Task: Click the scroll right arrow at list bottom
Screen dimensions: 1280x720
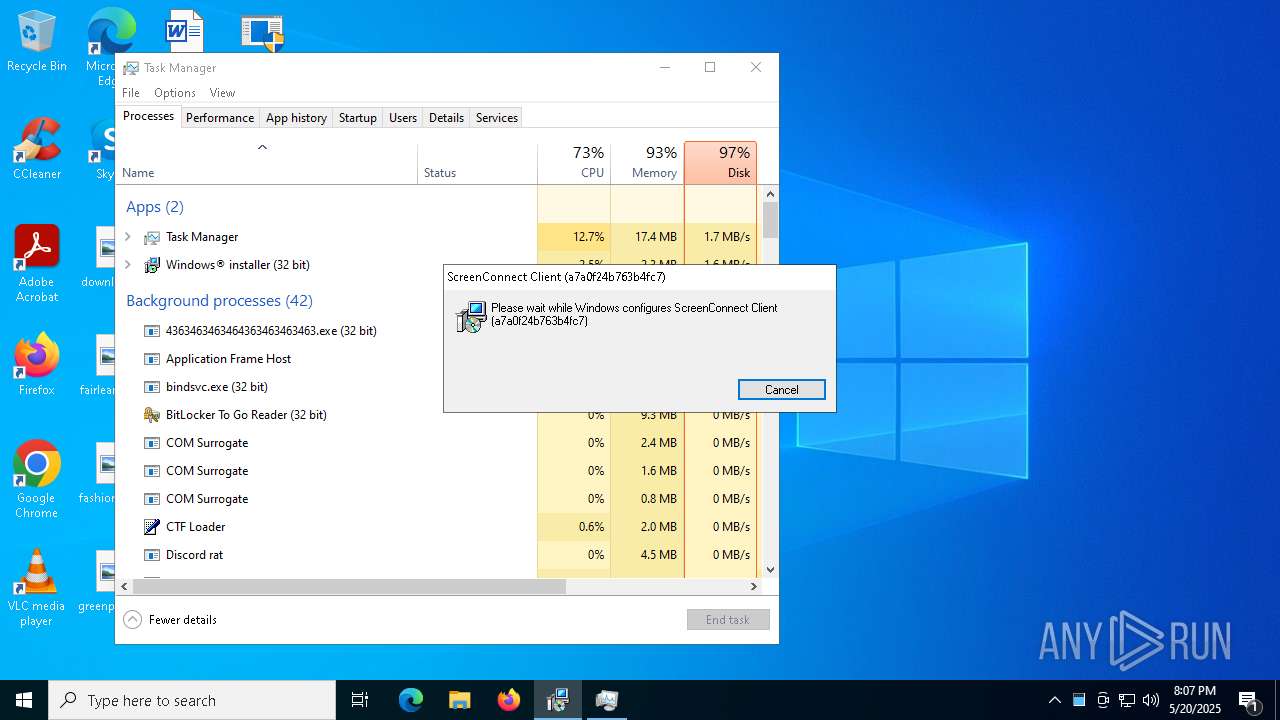Action: tap(755, 586)
